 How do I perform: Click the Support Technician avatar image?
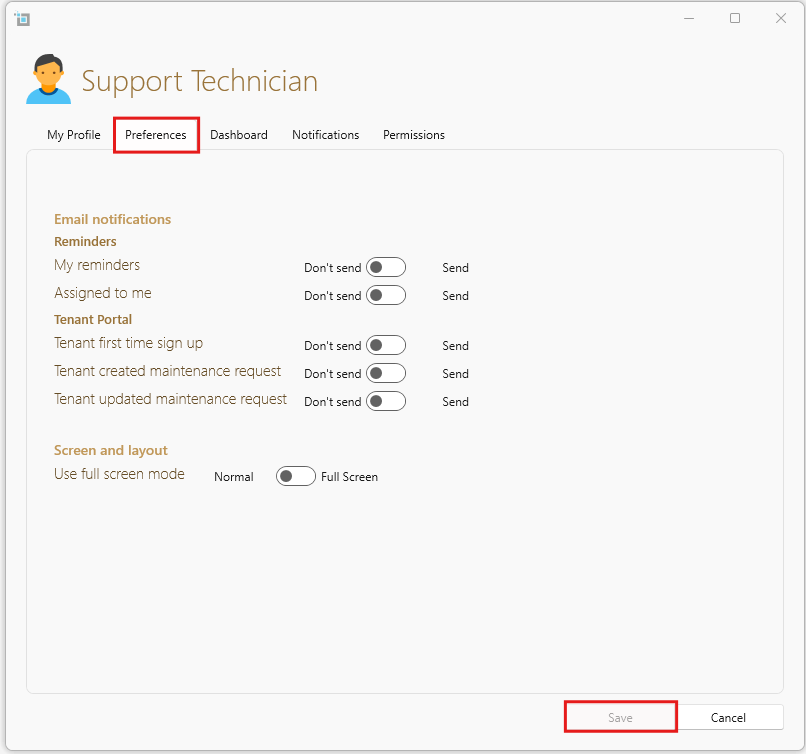tap(48, 79)
